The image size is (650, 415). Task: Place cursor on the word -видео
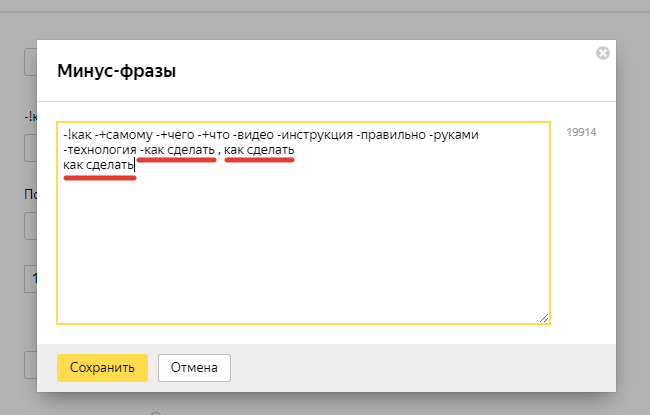(x=253, y=135)
